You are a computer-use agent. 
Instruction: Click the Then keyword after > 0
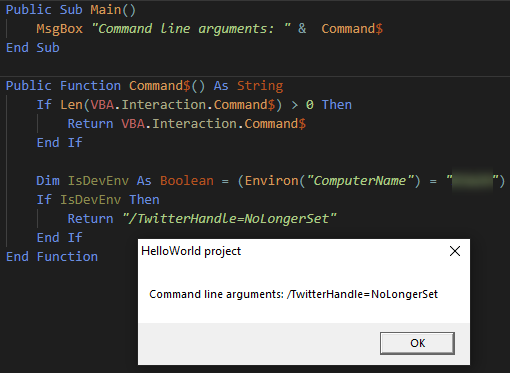337,105
